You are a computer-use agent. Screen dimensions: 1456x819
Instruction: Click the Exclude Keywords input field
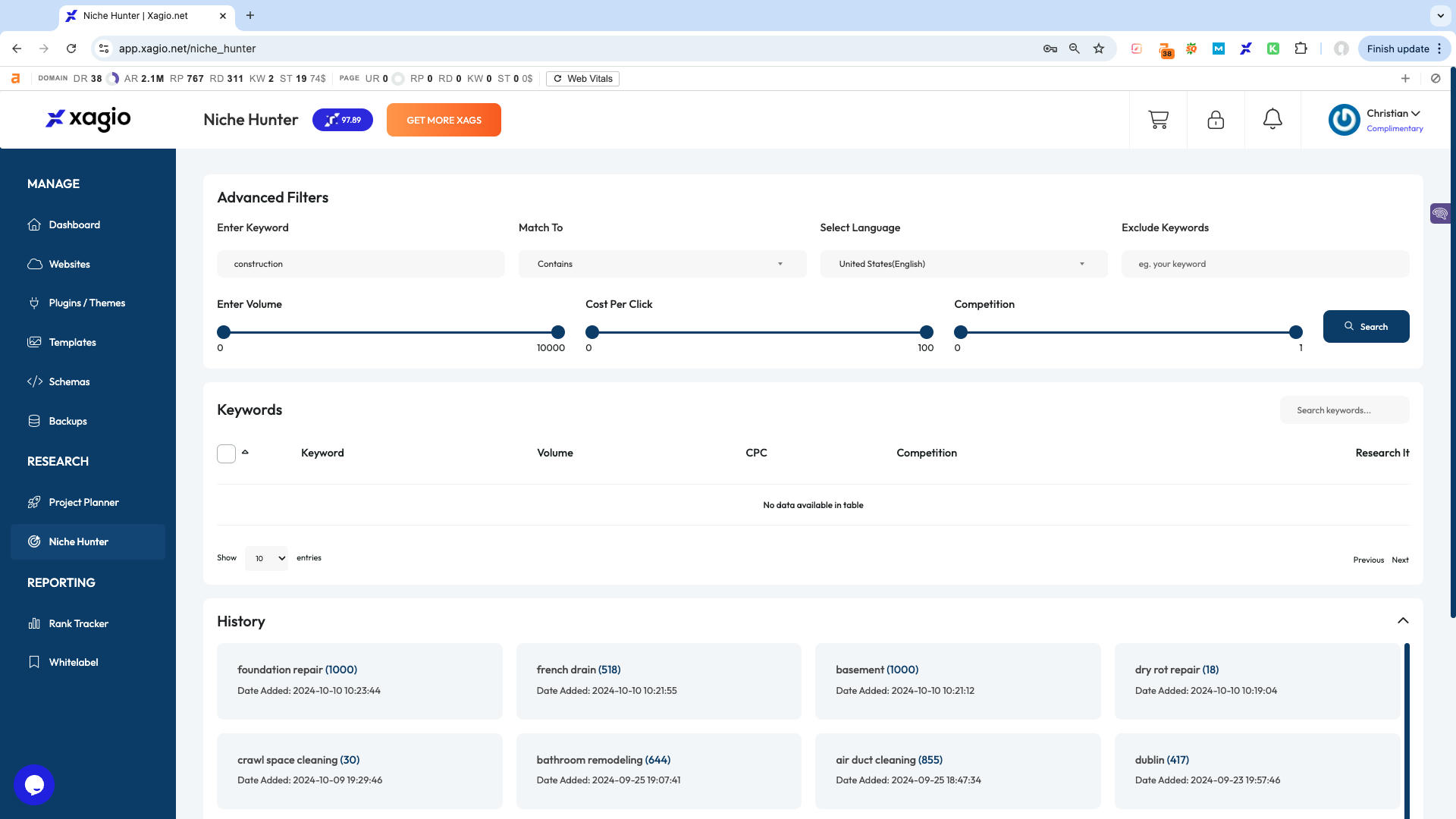point(1265,264)
